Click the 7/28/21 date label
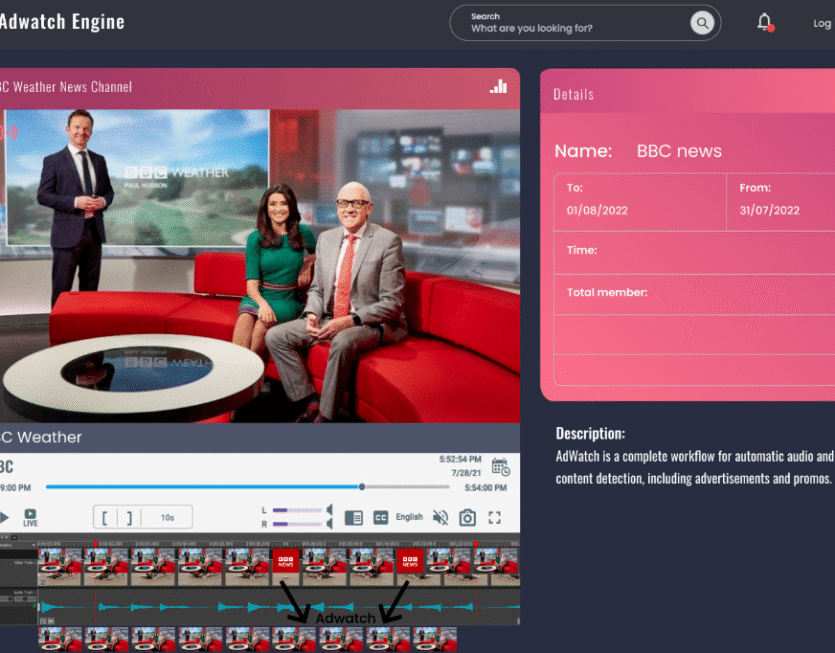The width and height of the screenshot is (835, 653). tap(466, 473)
